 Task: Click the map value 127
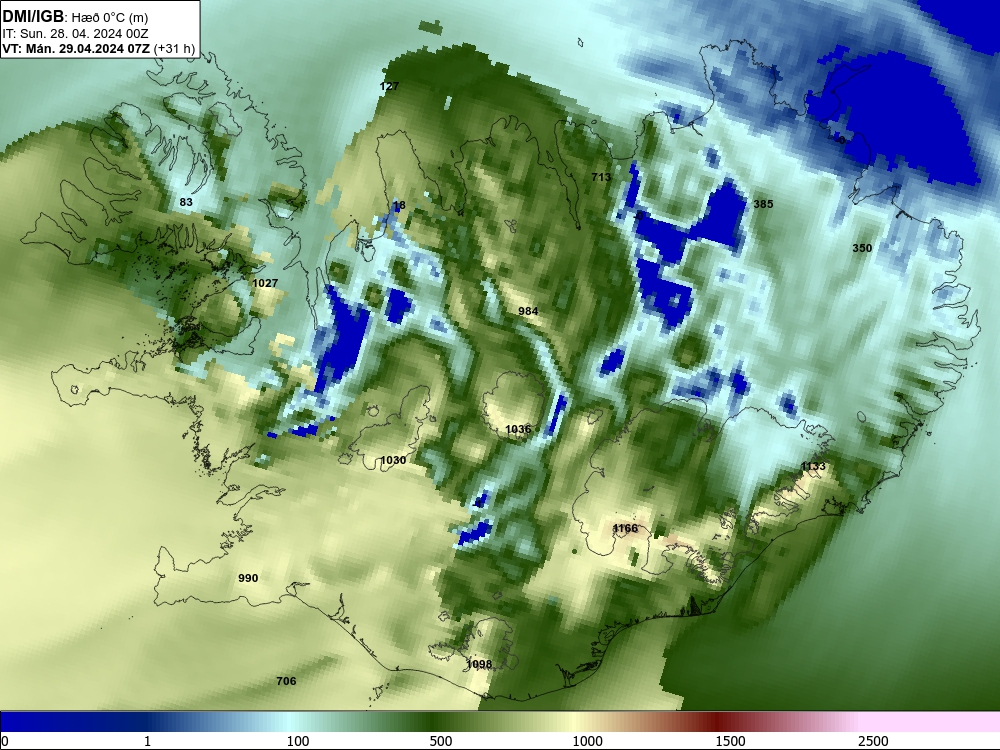389,86
